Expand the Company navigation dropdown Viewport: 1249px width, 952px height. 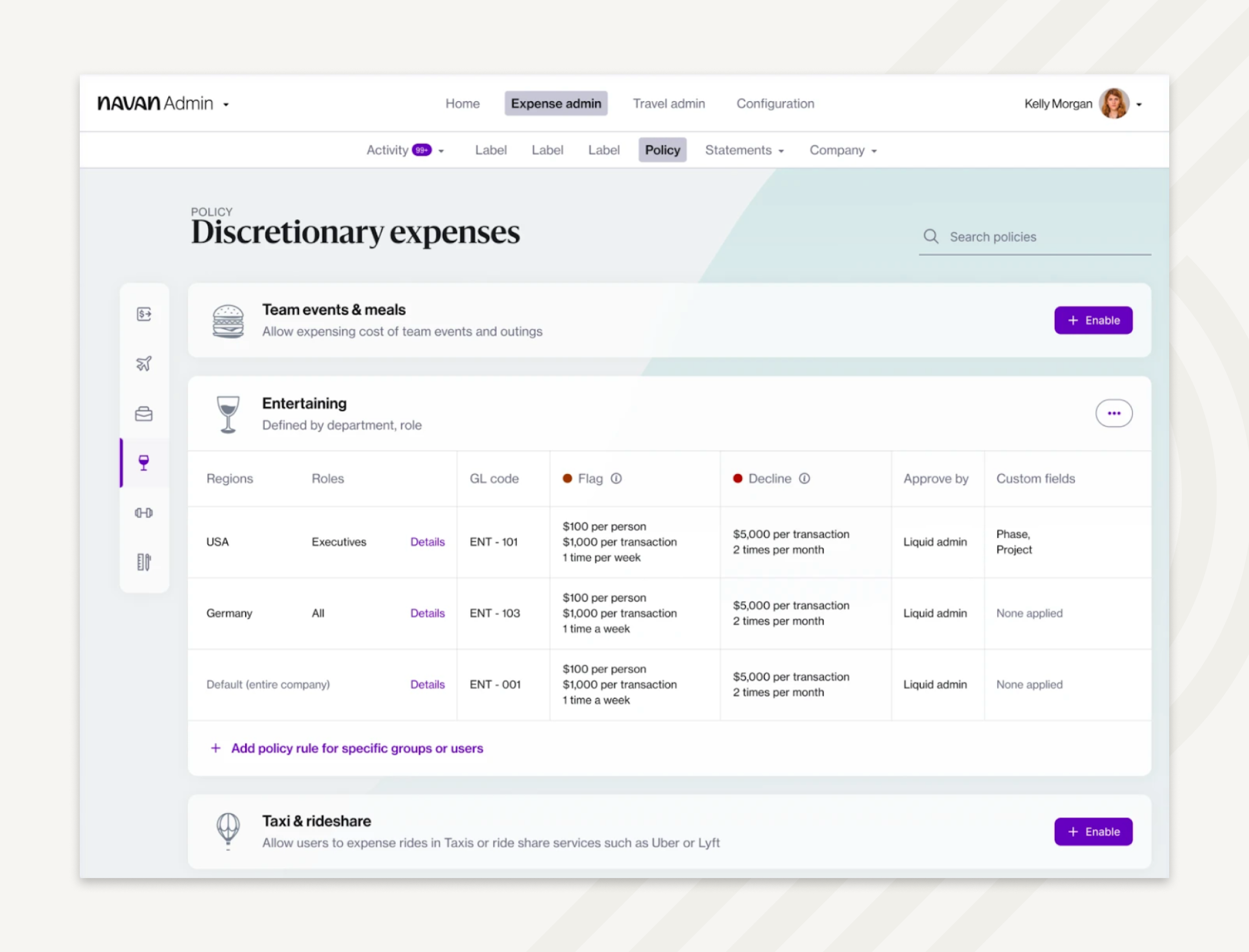pos(844,150)
